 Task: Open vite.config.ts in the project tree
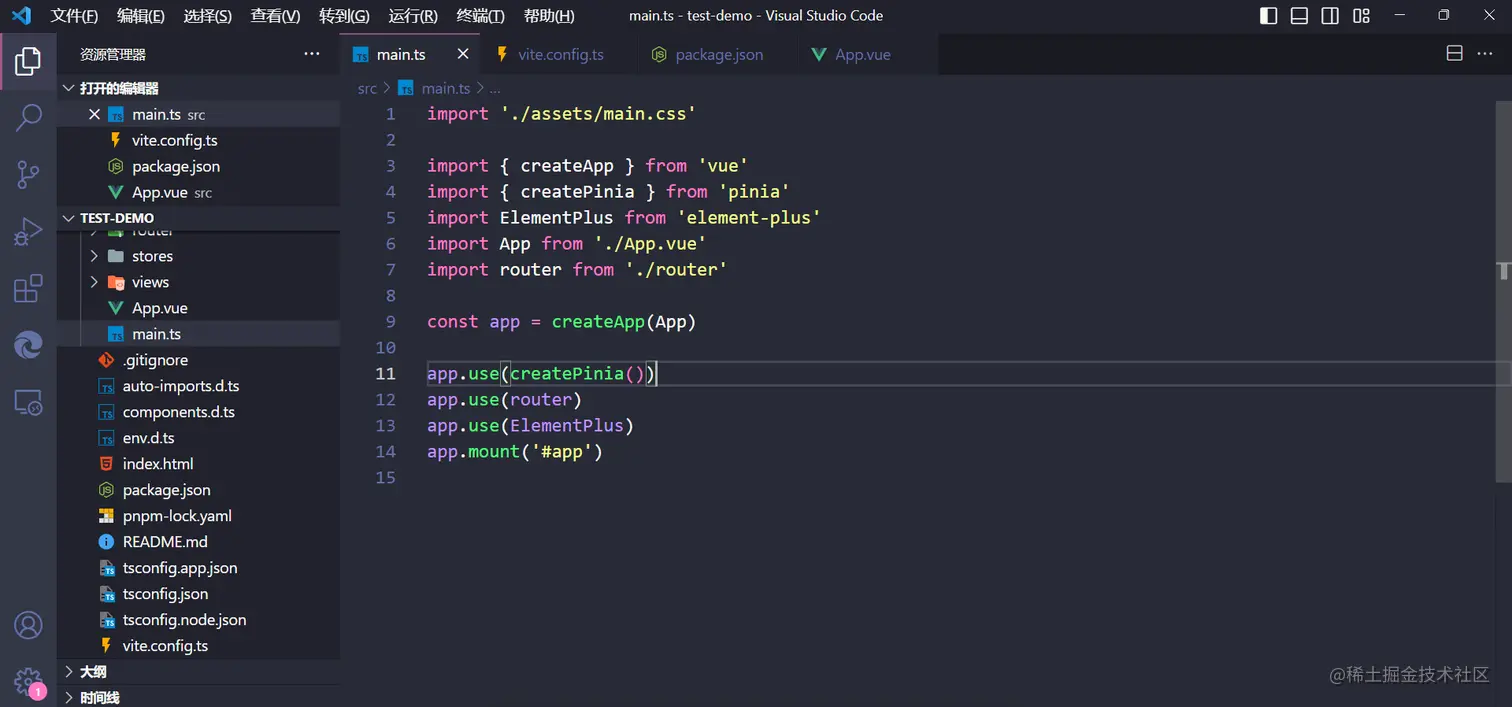(198, 646)
